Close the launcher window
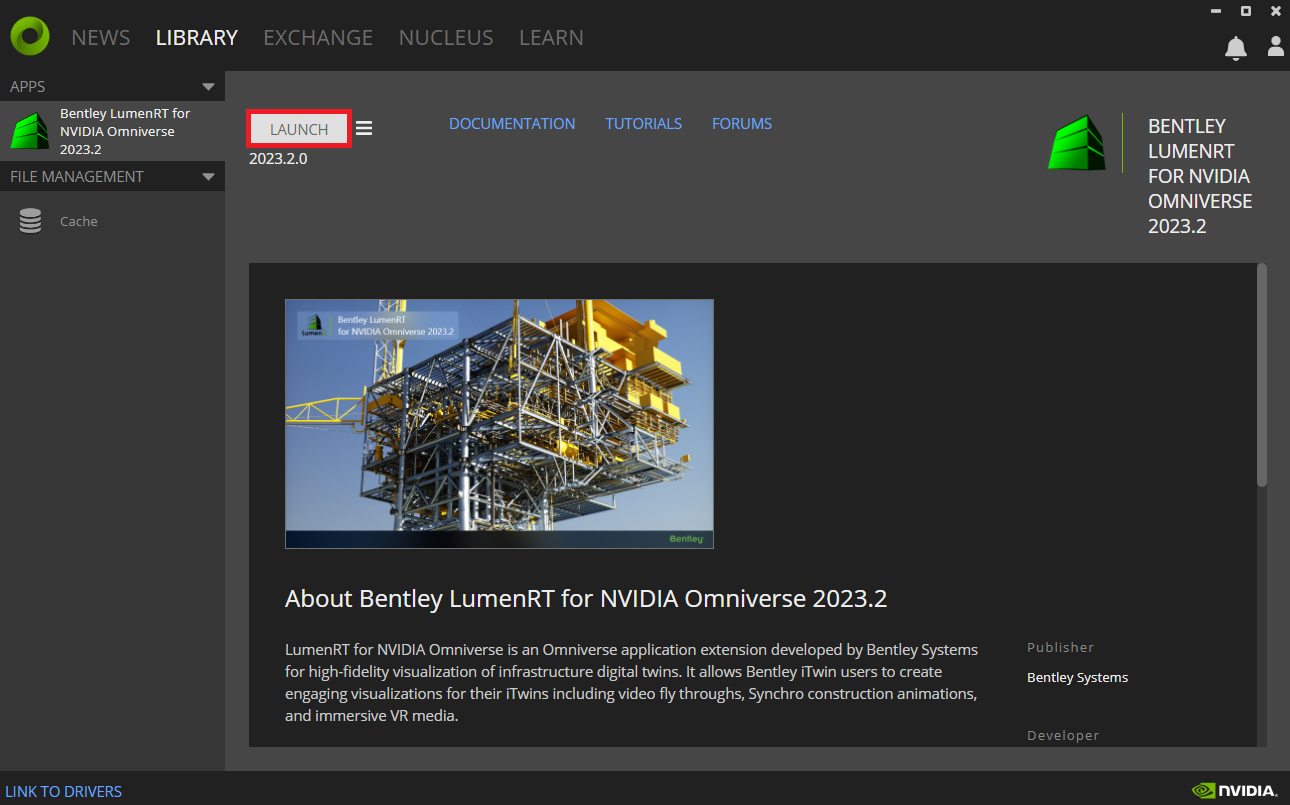The width and height of the screenshot is (1290, 805). pyautogui.click(x=1276, y=11)
